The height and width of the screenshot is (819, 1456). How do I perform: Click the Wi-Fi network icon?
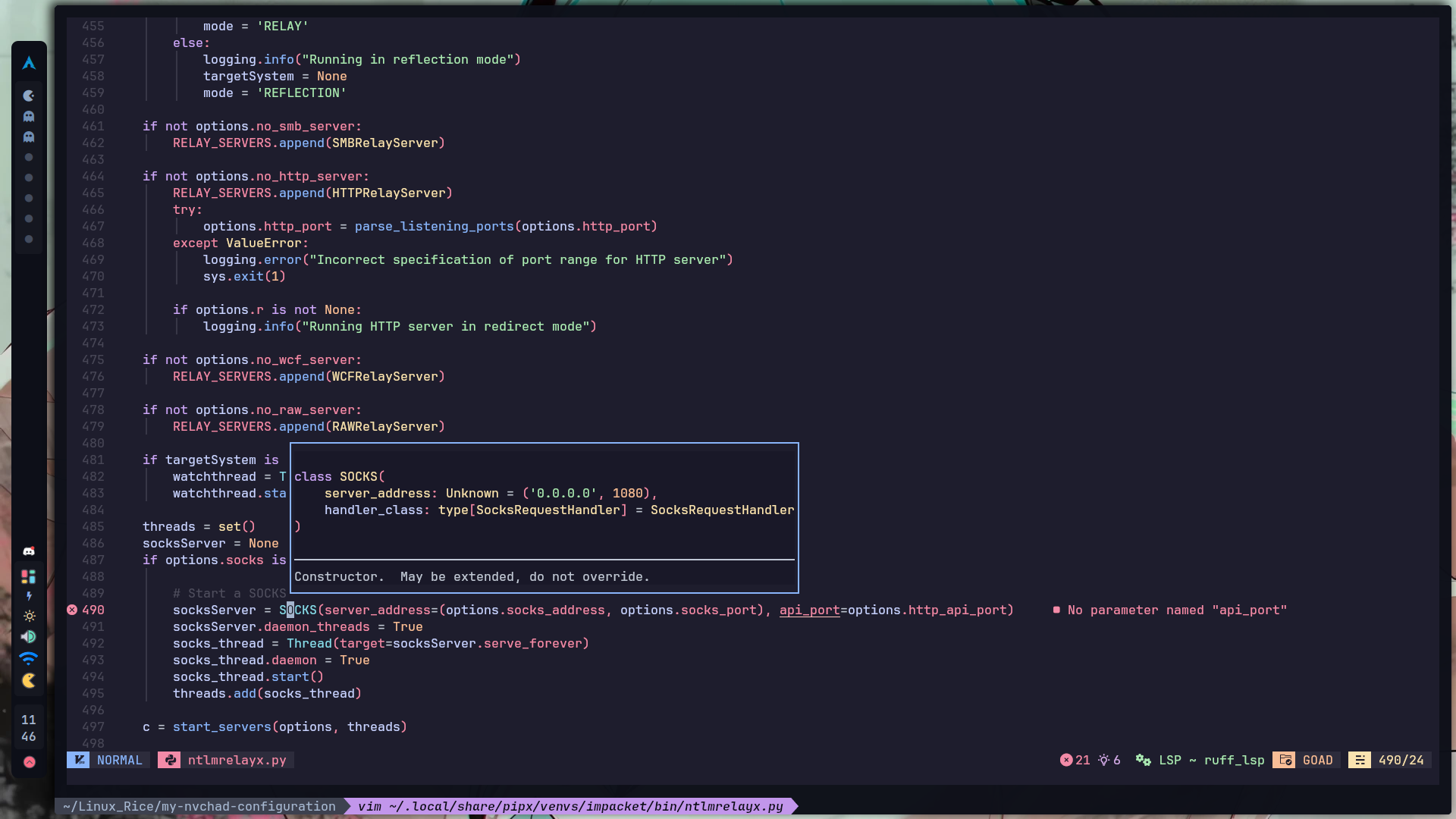click(x=29, y=657)
